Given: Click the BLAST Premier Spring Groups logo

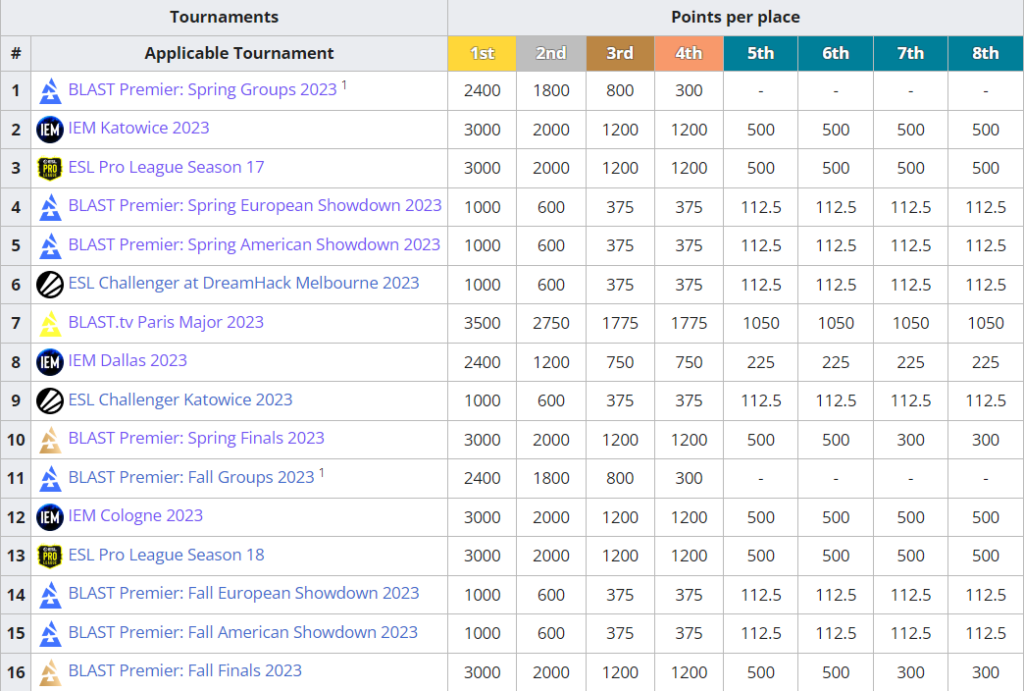Looking at the screenshot, I should click(50, 90).
